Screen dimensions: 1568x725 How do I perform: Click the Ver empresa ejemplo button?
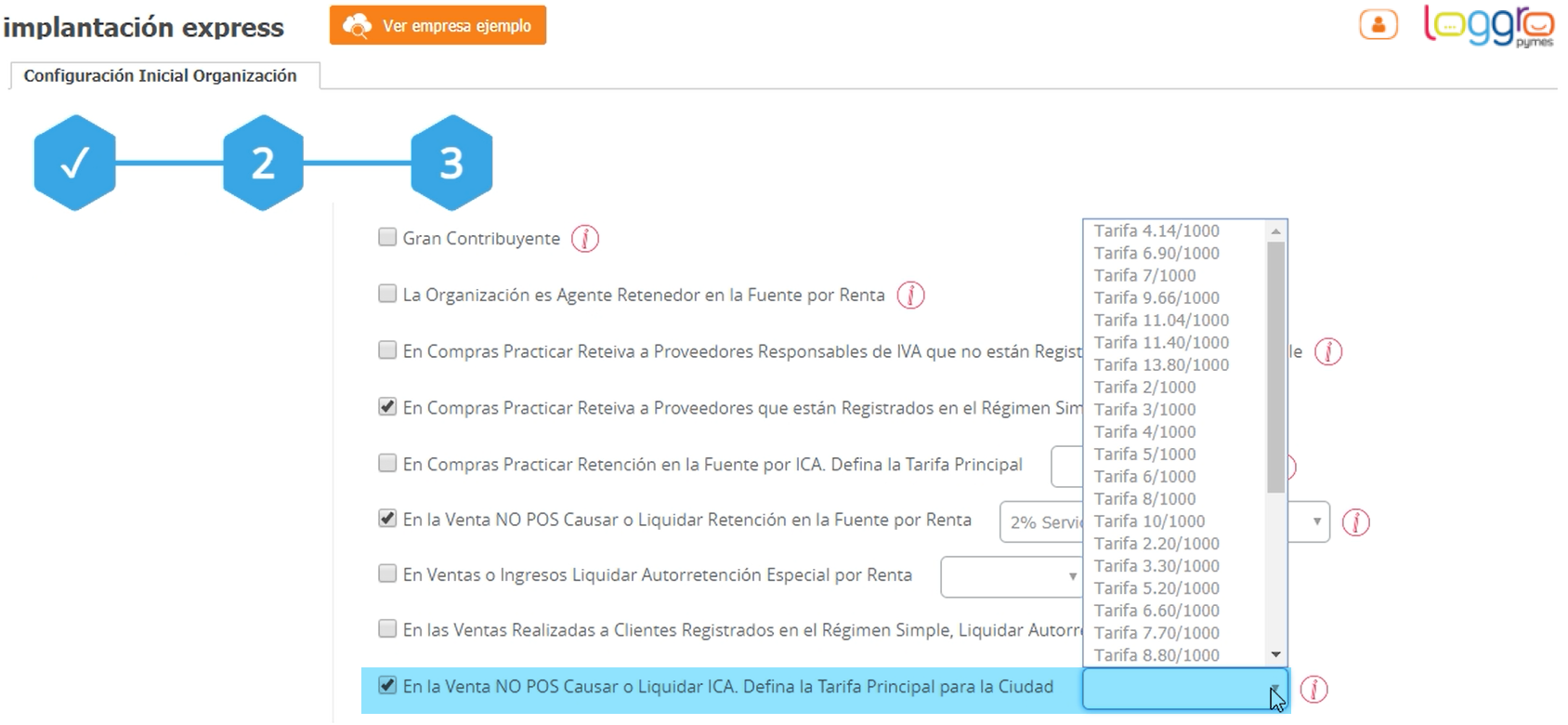(438, 25)
